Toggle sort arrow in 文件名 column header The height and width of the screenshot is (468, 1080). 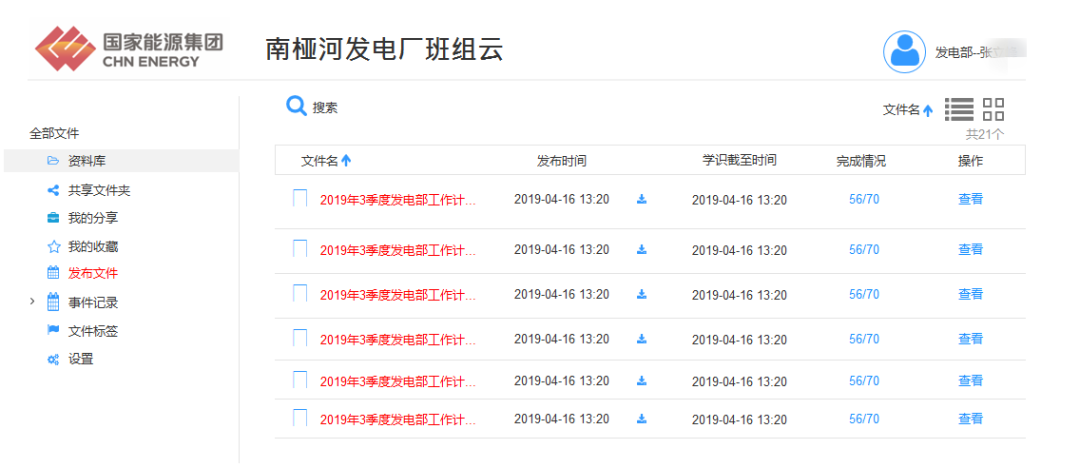(346, 160)
